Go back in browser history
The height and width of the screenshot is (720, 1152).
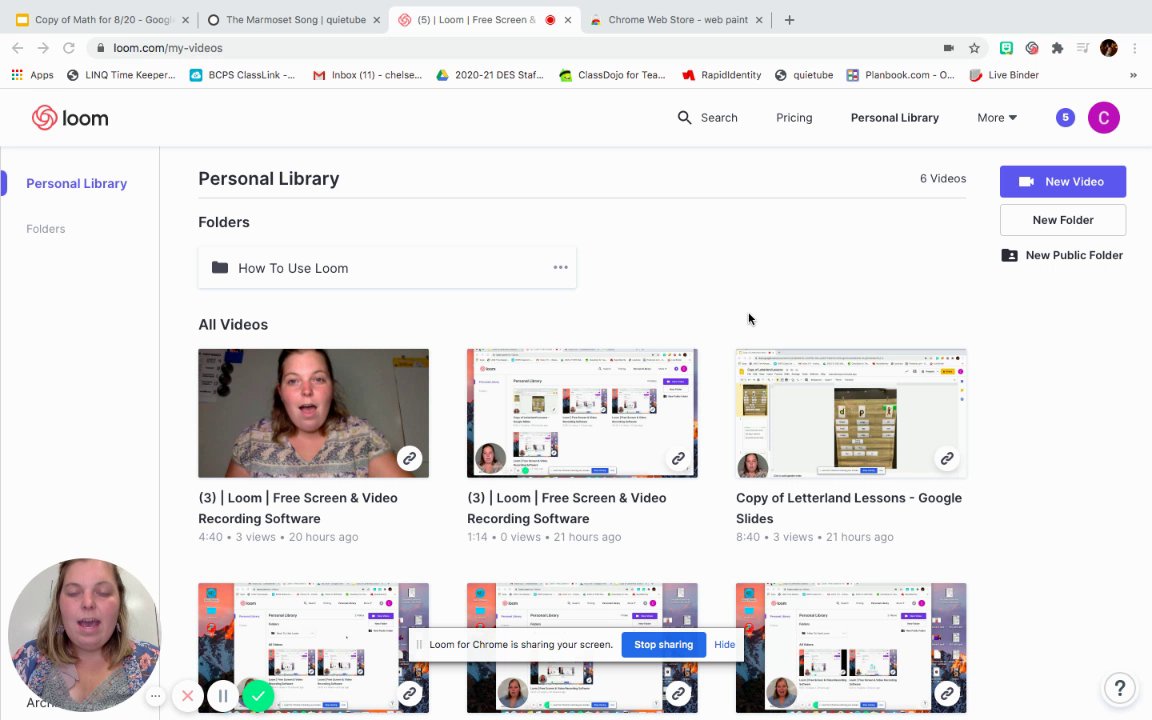click(x=18, y=48)
